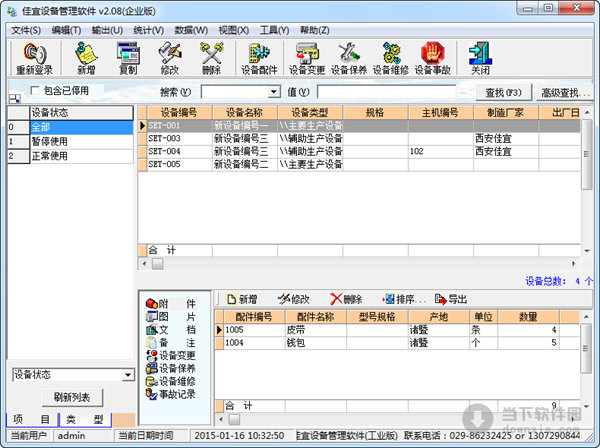Open the 文件(S) menu
The width and height of the screenshot is (600, 448).
click(26, 30)
